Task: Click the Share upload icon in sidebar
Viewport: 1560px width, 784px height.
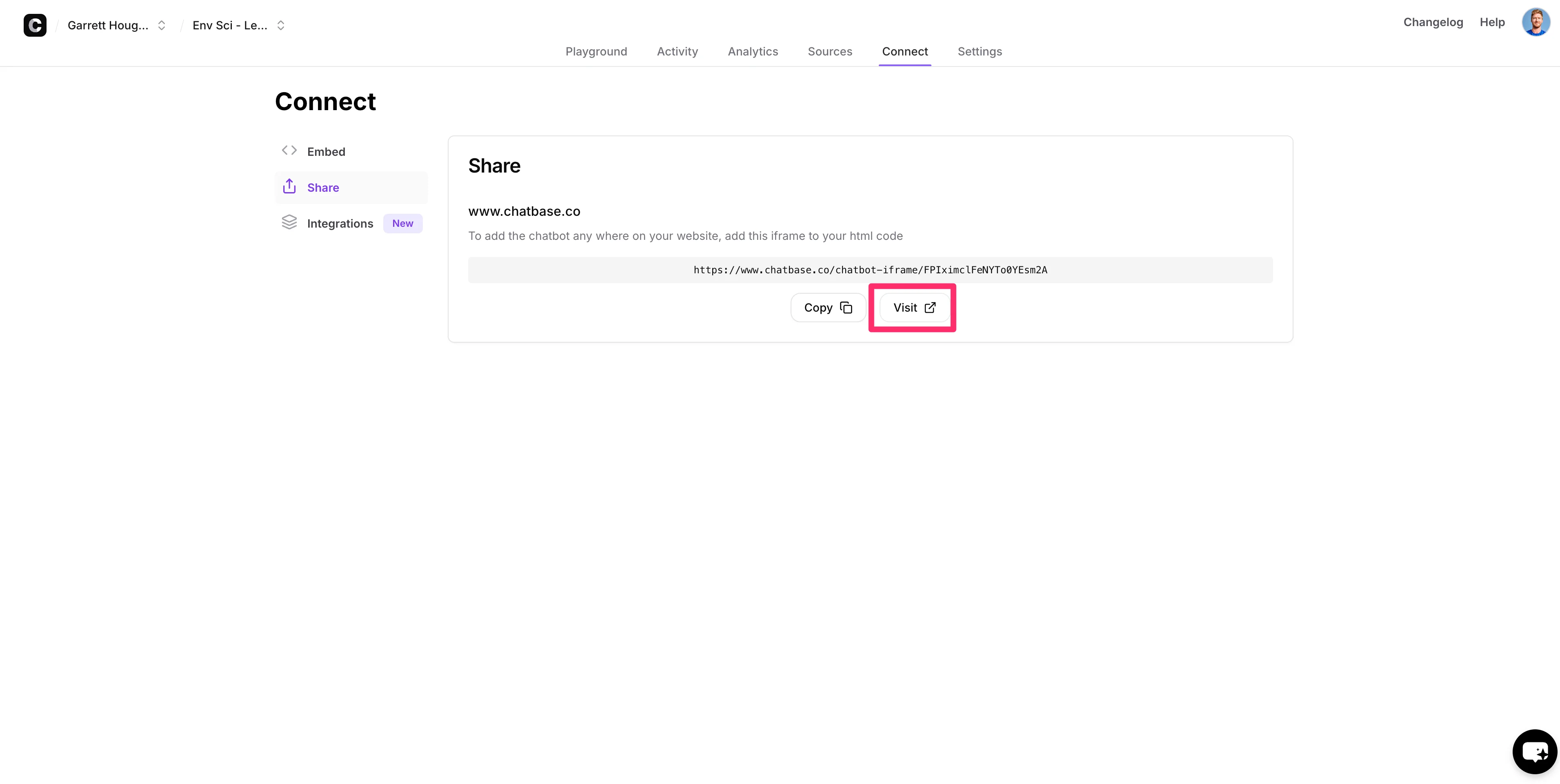Action: (x=289, y=186)
